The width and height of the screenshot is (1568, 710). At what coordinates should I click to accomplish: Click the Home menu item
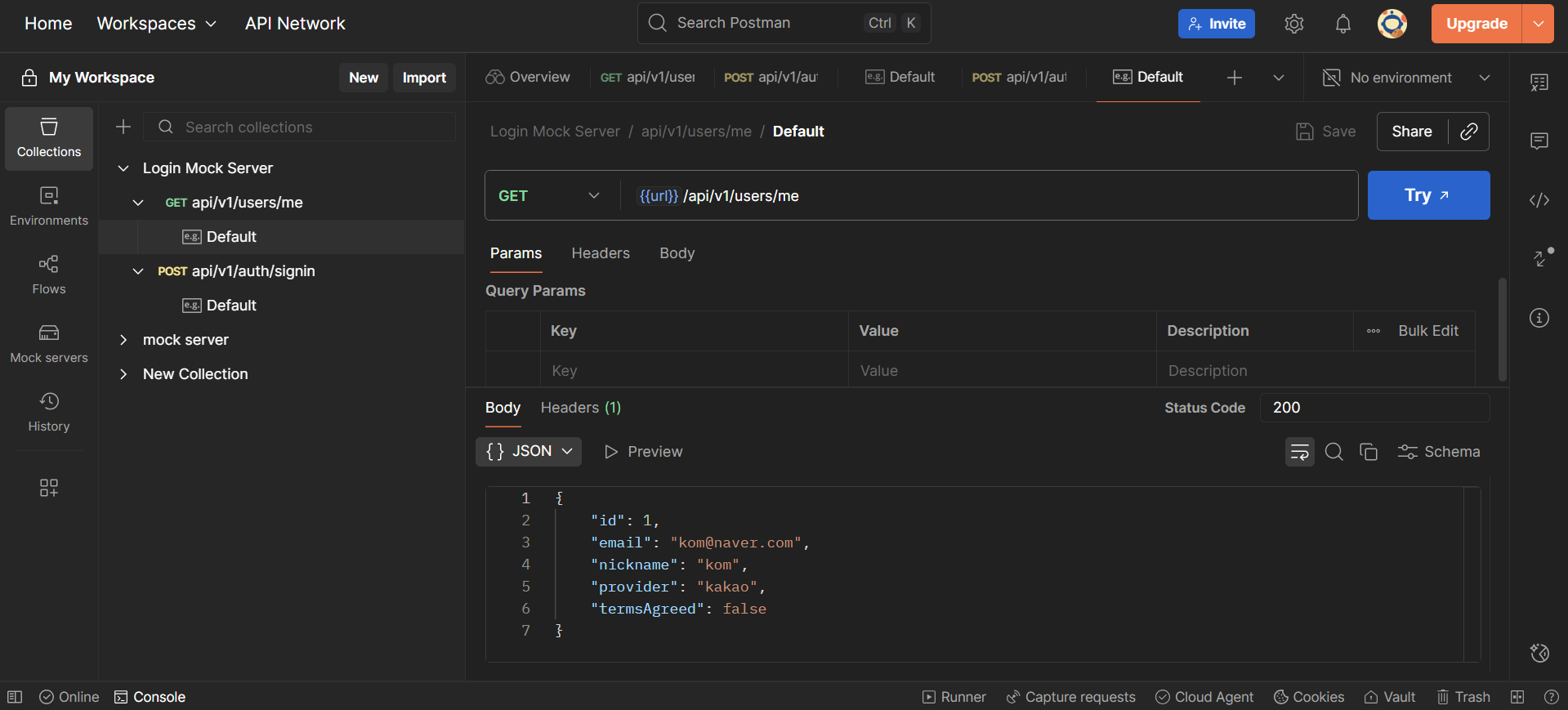tap(48, 24)
